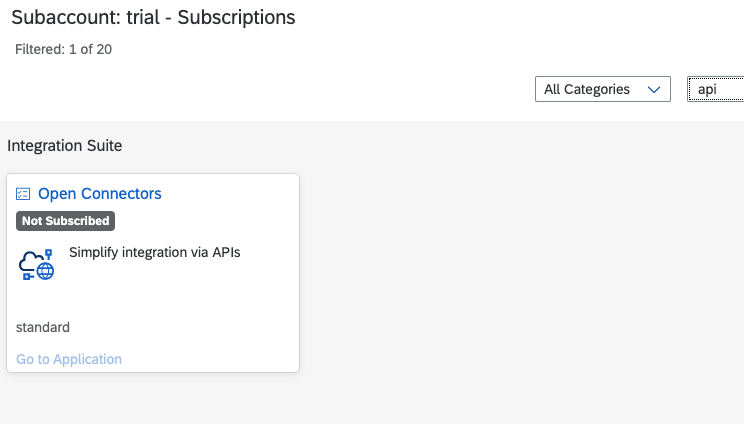Screen dimensions: 744x424
Task: Click the Integration Suite section heading
Action: click(64, 146)
